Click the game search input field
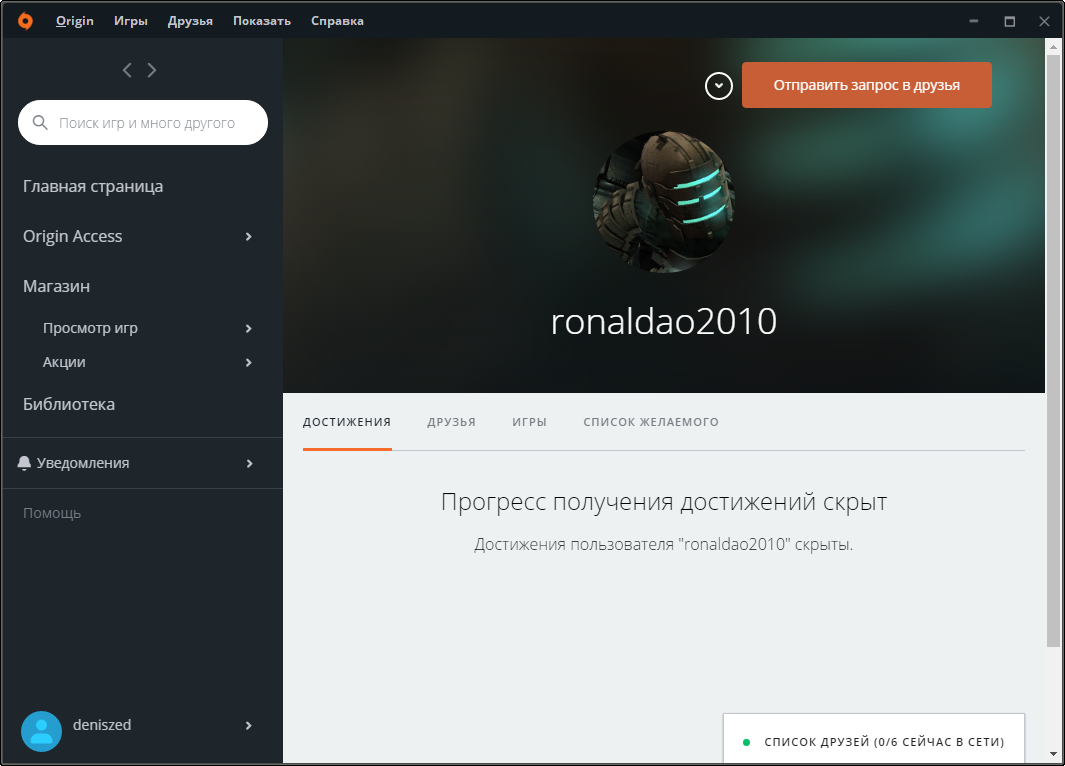The image size is (1065, 766). 155,123
